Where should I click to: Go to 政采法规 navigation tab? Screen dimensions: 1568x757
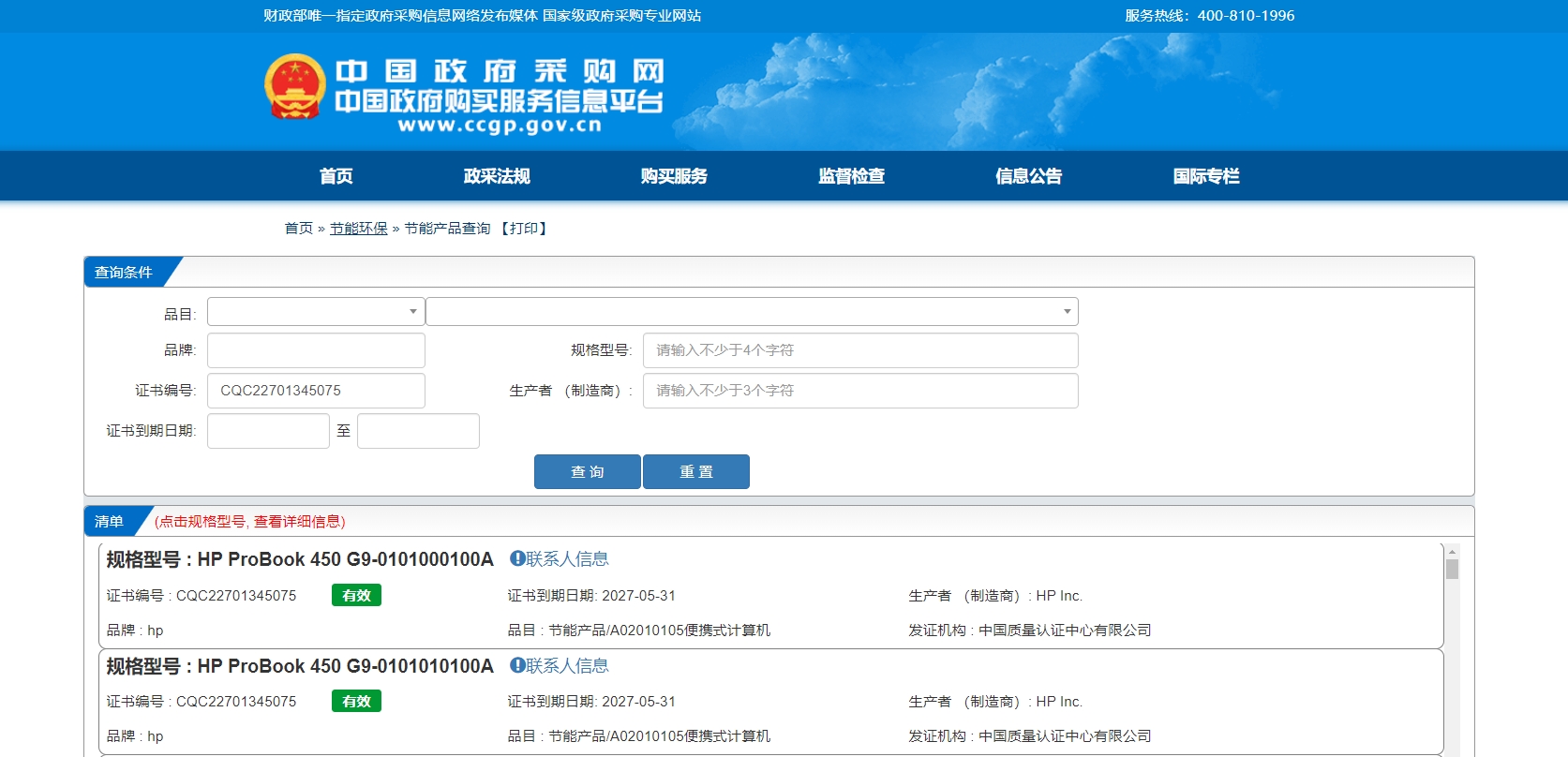(x=497, y=176)
